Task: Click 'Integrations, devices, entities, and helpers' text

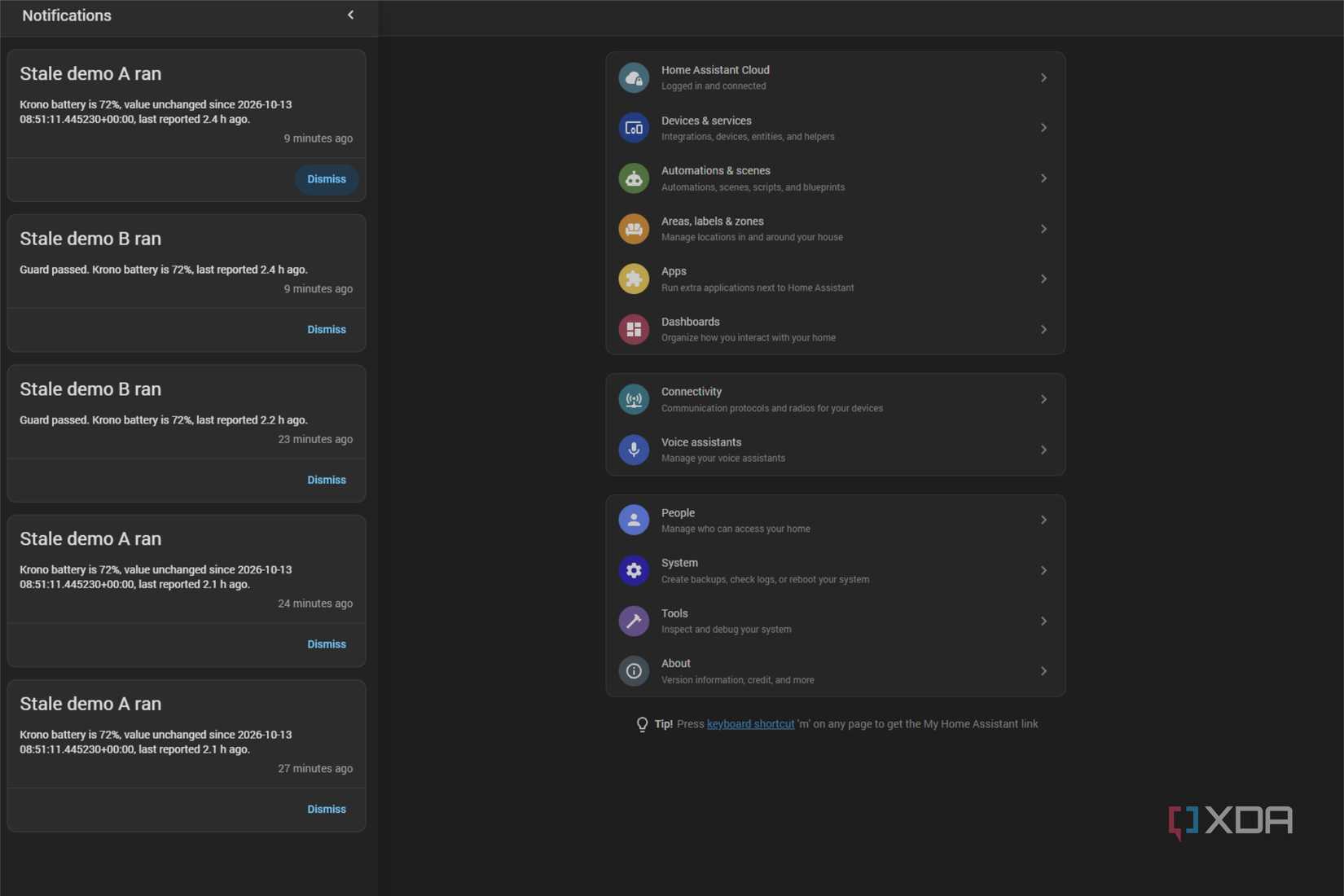Action: click(x=748, y=137)
